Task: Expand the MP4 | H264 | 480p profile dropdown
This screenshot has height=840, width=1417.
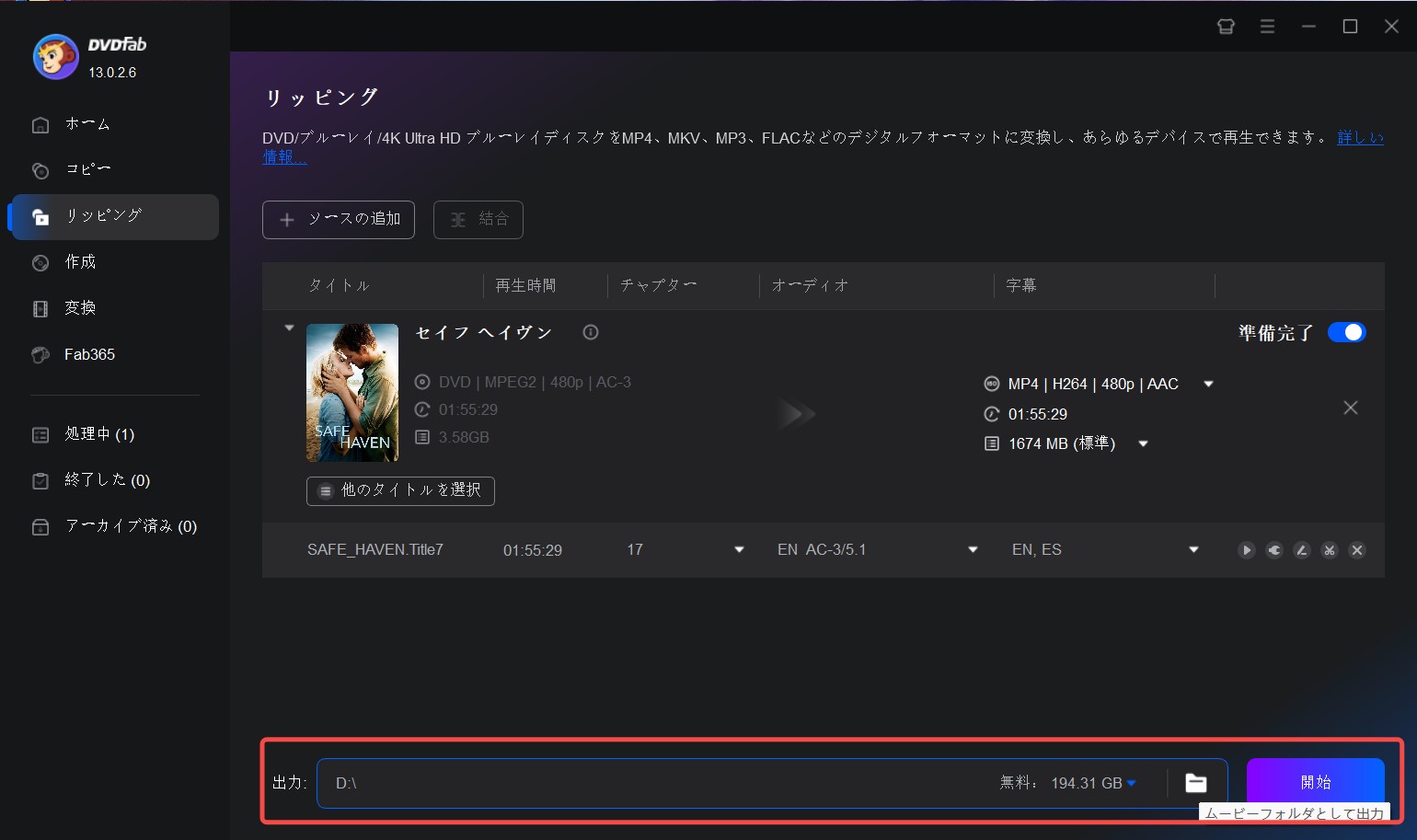Action: pyautogui.click(x=1208, y=384)
